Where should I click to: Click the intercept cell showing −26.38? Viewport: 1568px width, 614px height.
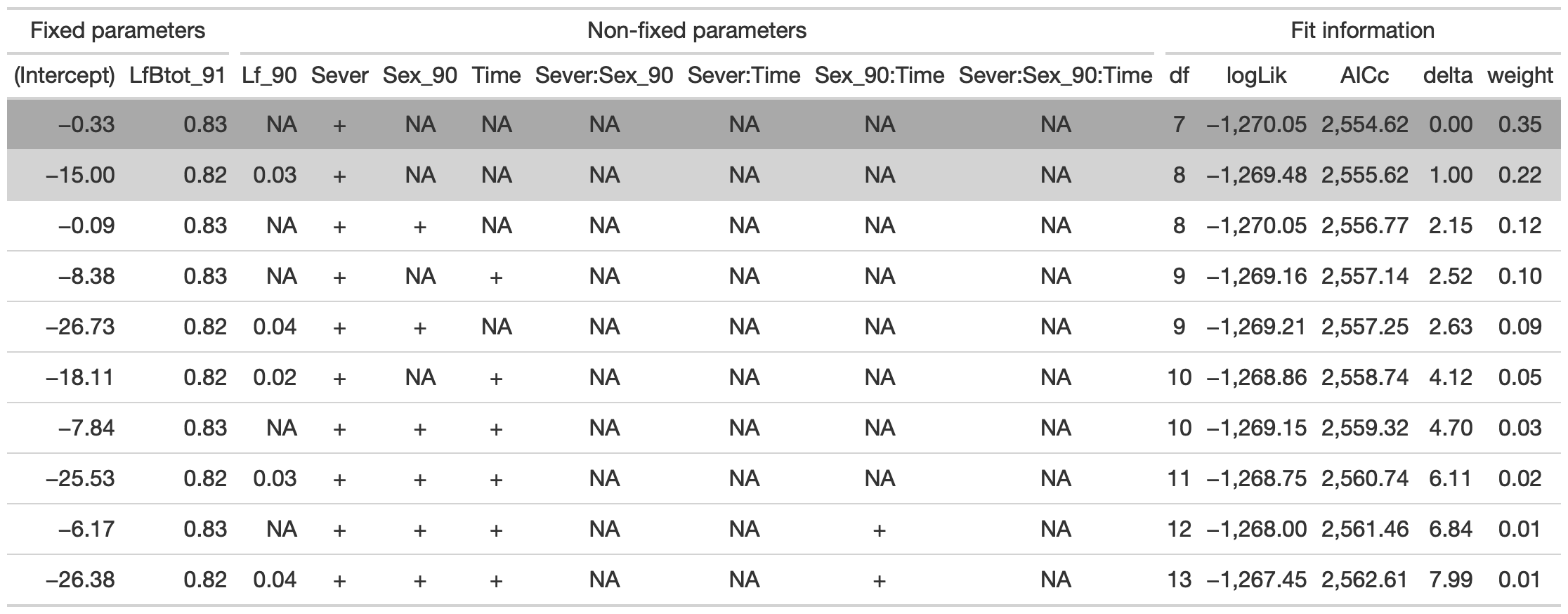pos(80,580)
